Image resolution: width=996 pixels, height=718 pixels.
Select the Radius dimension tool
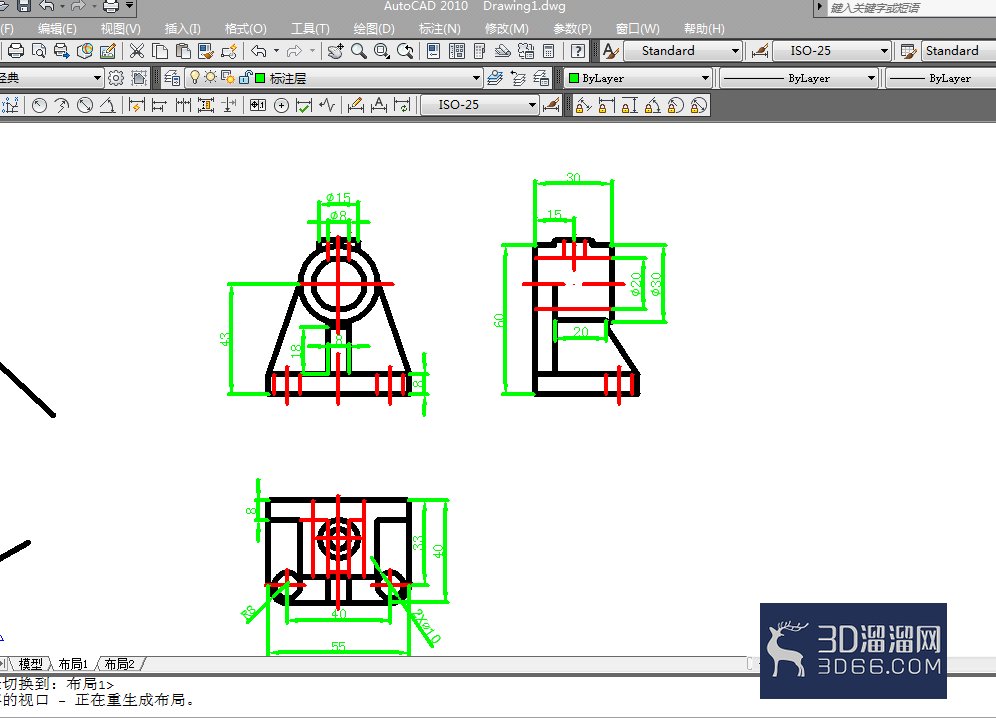point(39,105)
